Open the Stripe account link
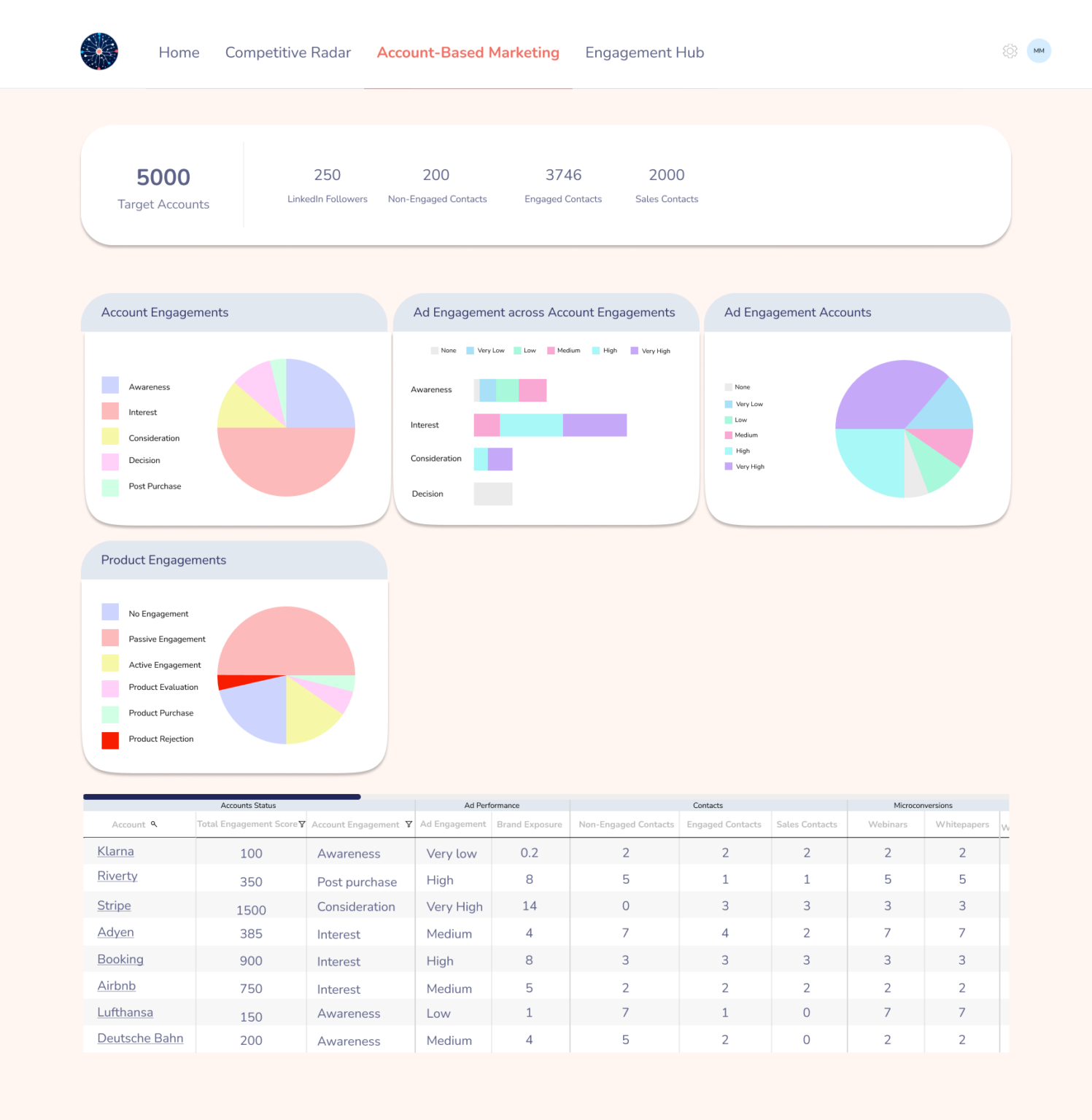 click(114, 905)
